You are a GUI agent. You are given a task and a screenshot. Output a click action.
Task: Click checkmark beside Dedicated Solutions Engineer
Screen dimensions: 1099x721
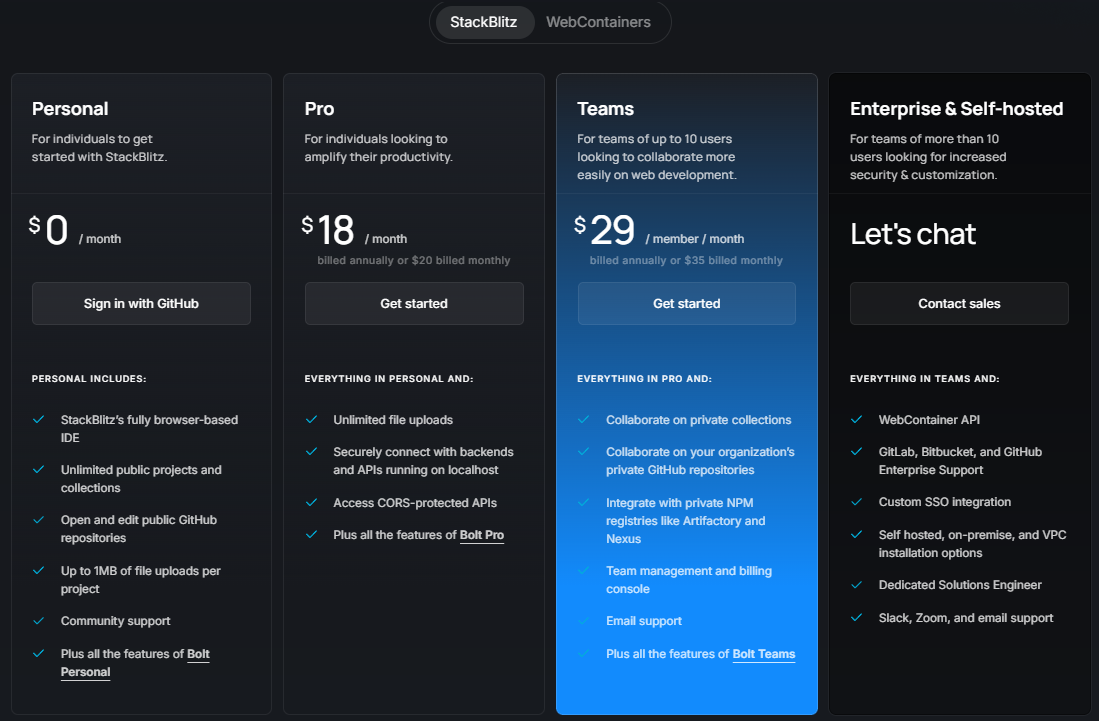point(856,584)
